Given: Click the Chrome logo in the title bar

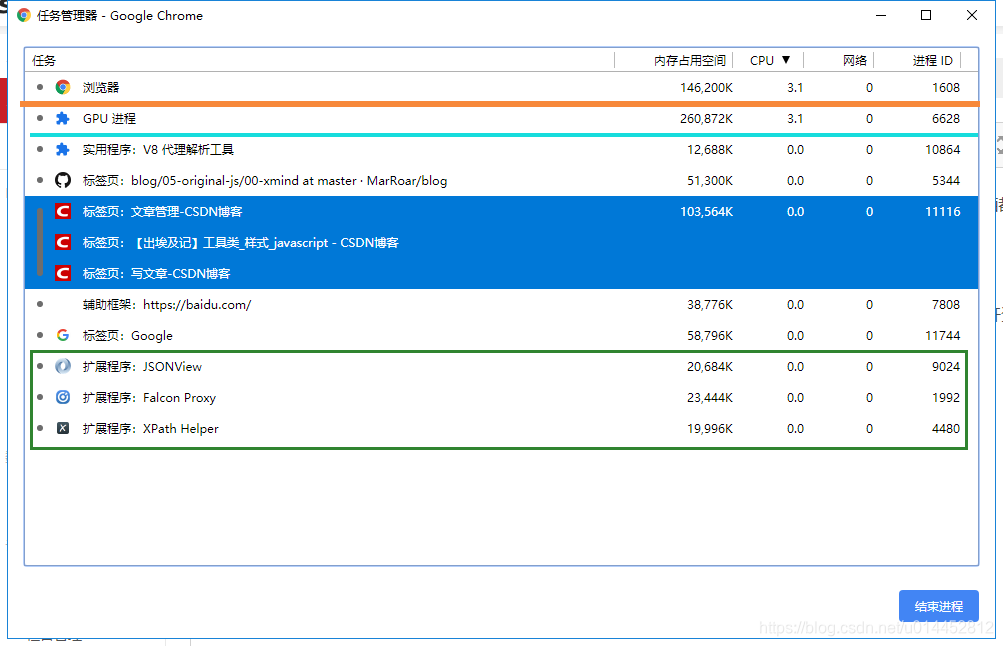Looking at the screenshot, I should pyautogui.click(x=24, y=15).
